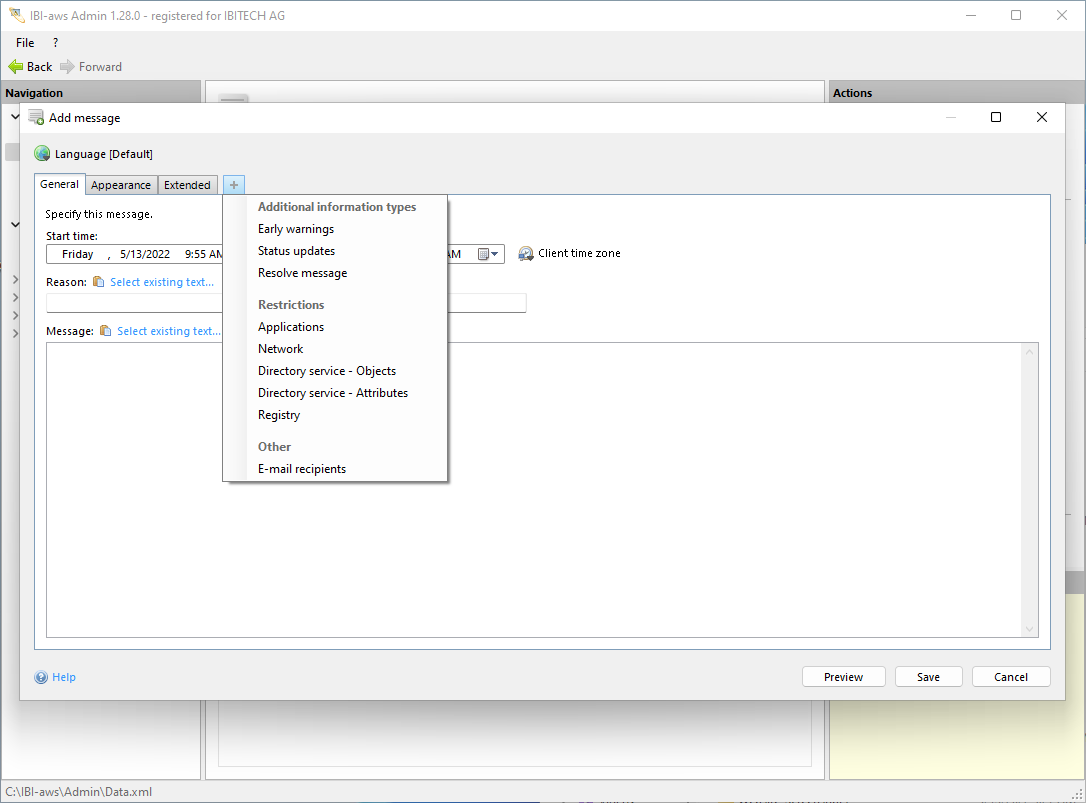The width and height of the screenshot is (1086, 803).
Task: Open the File menu
Action: 25,43
